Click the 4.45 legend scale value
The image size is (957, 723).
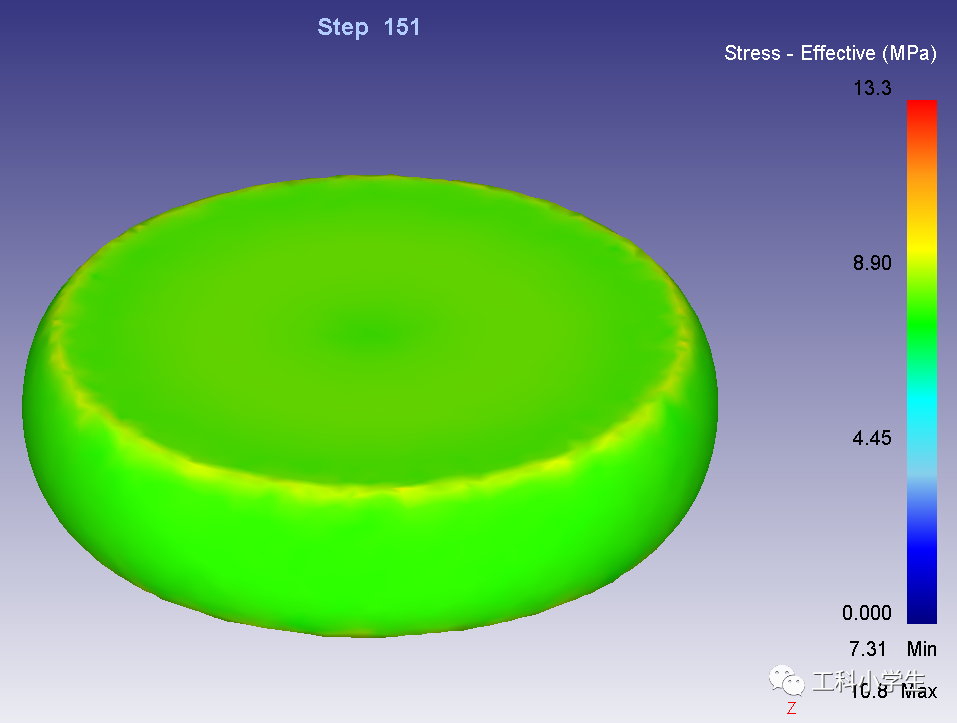point(872,438)
